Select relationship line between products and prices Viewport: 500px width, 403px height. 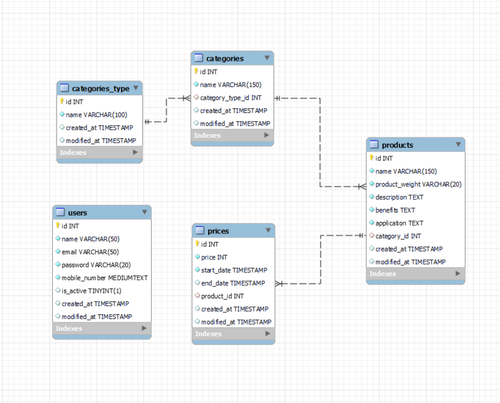coord(320,260)
